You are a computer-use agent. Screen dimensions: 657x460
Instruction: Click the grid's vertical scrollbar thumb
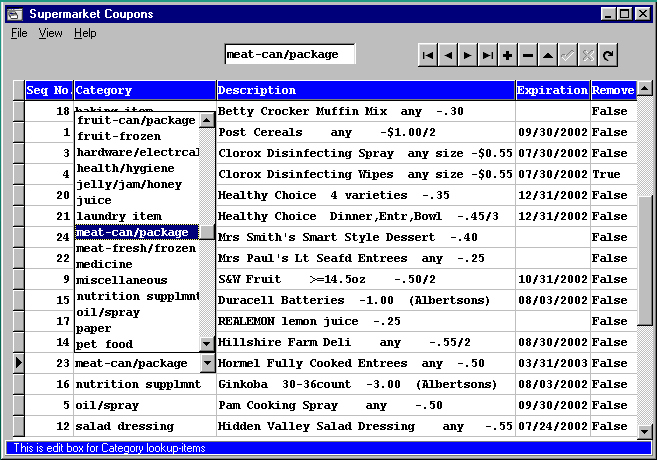[644, 260]
